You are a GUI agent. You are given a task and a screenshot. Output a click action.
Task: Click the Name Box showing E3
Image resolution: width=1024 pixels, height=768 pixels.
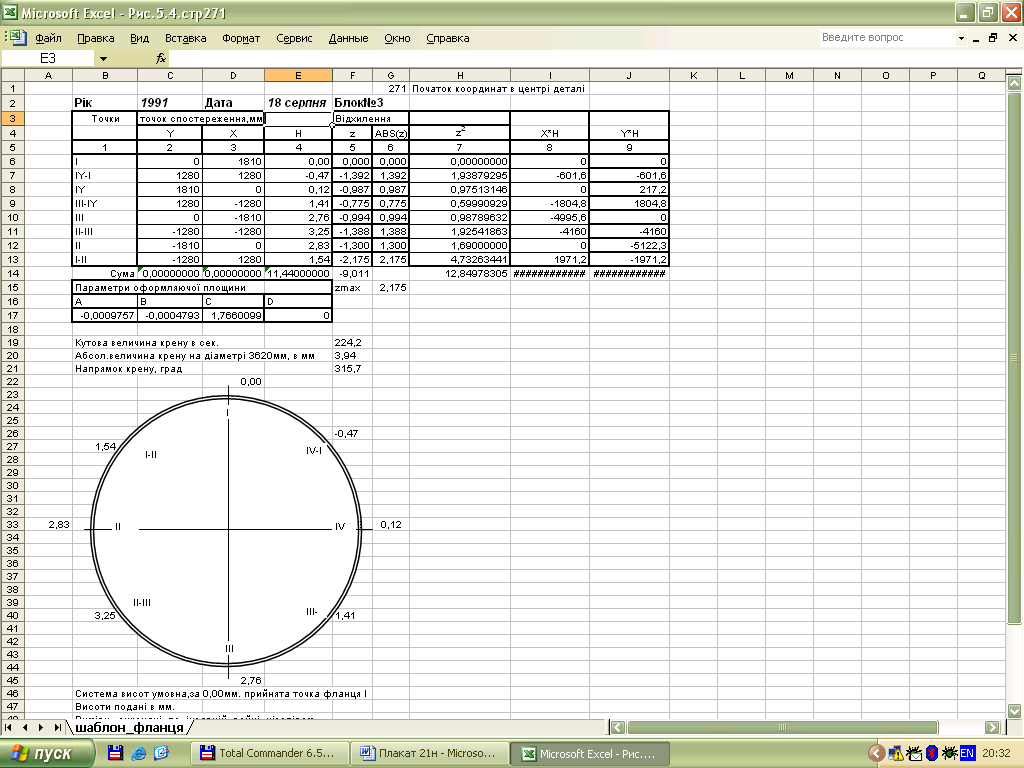click(x=48, y=59)
